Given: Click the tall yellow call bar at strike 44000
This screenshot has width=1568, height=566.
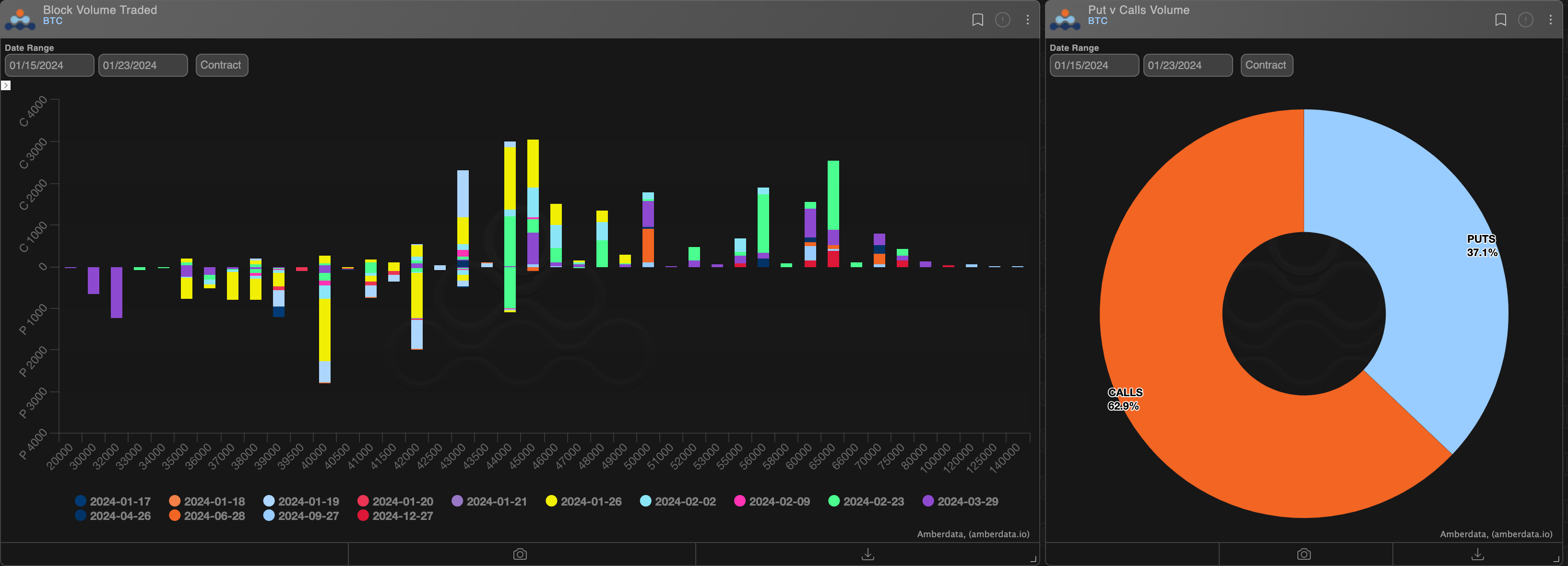Looking at the screenshot, I should pyautogui.click(x=510, y=178).
